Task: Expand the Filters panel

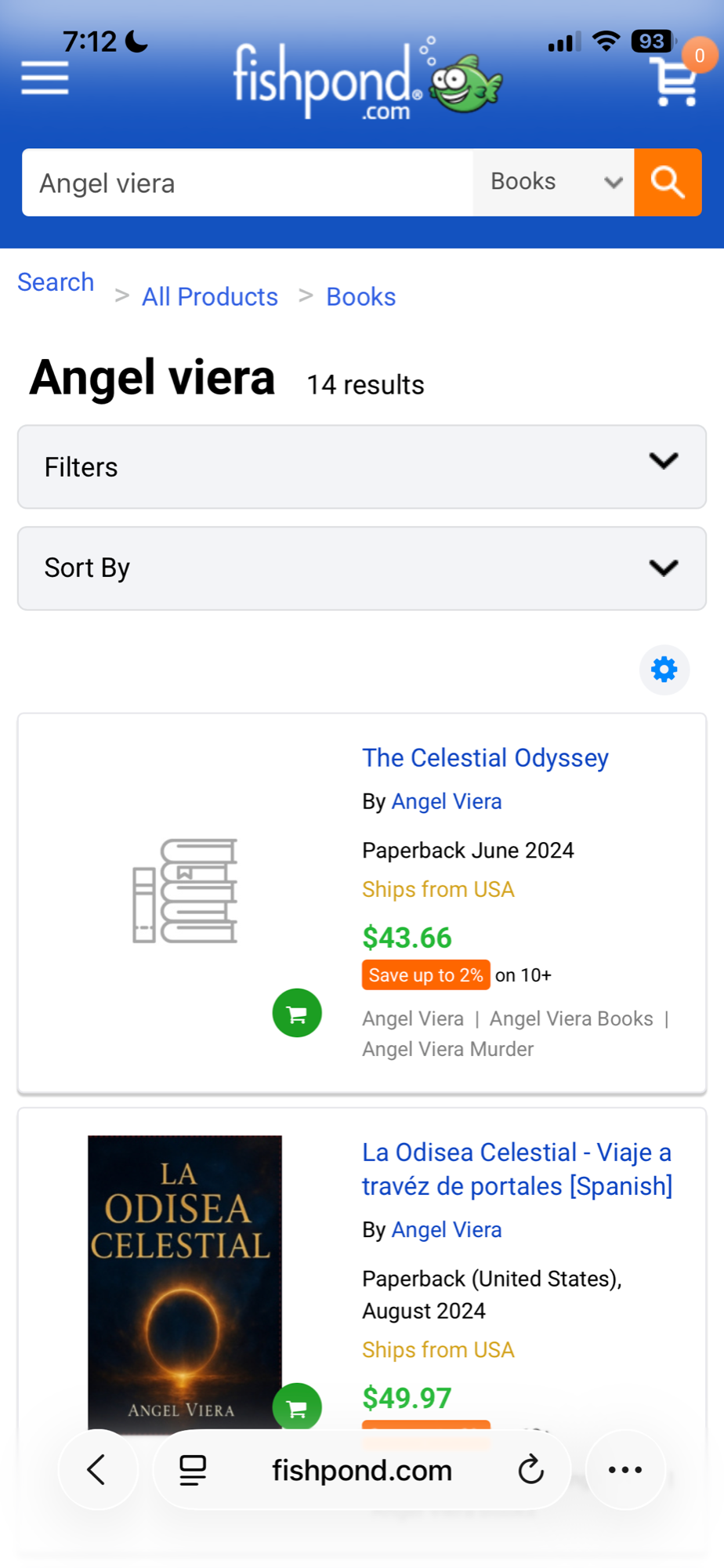Action: (362, 466)
